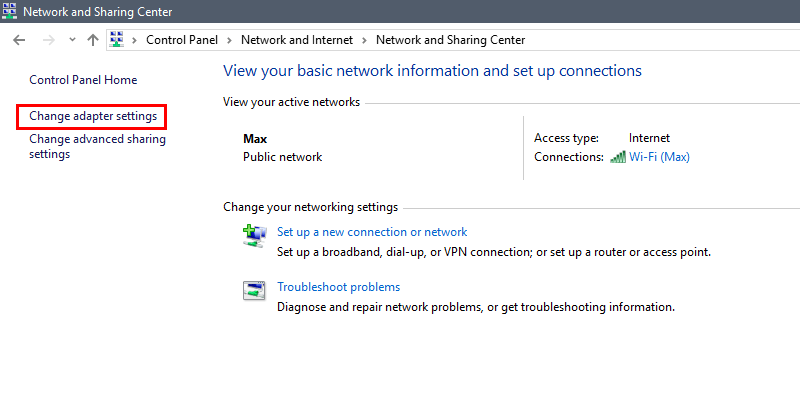Open Change advanced sharing settings
Image resolution: width=800 pixels, height=400 pixels.
pyautogui.click(x=97, y=146)
